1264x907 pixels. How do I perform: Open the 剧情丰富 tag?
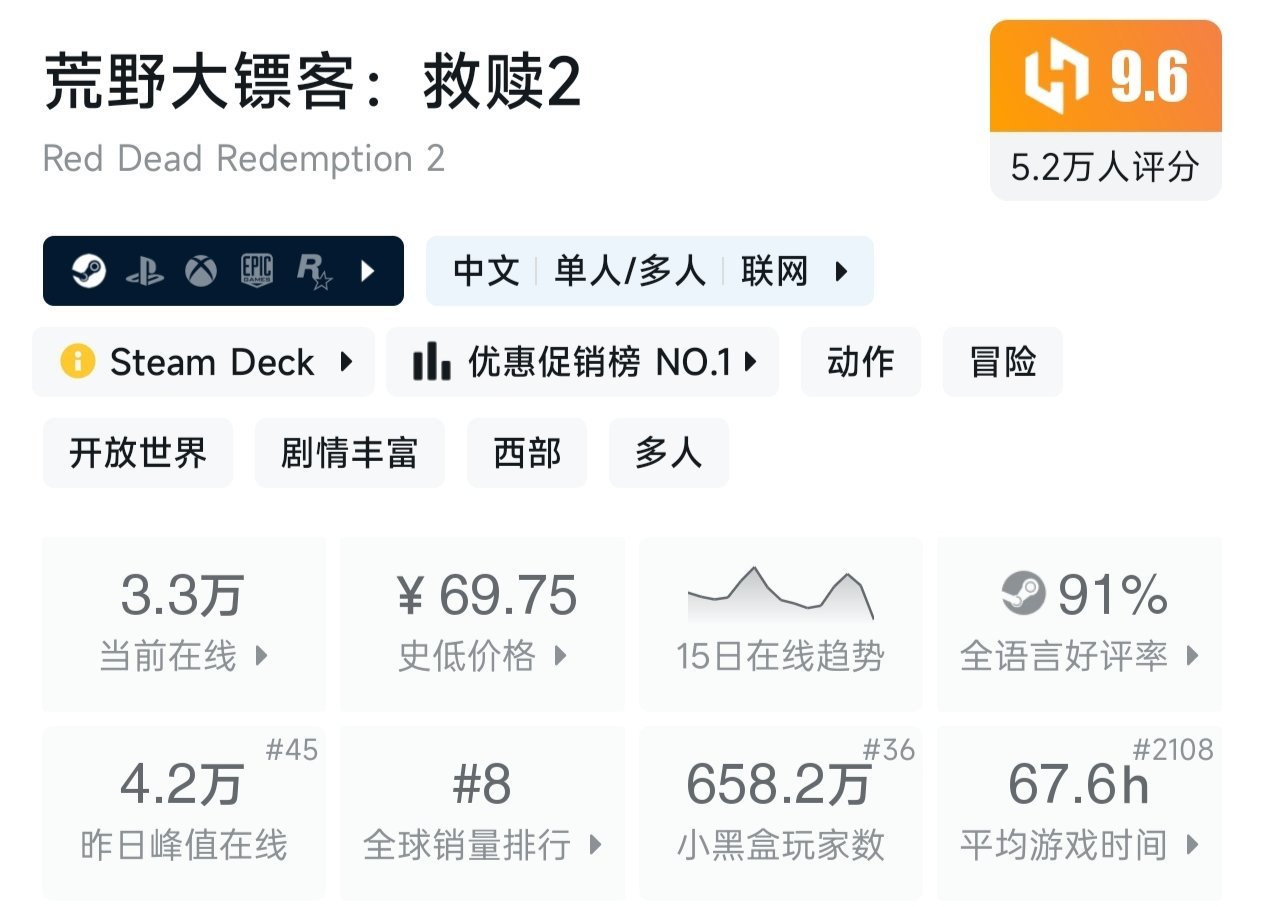[x=349, y=453]
